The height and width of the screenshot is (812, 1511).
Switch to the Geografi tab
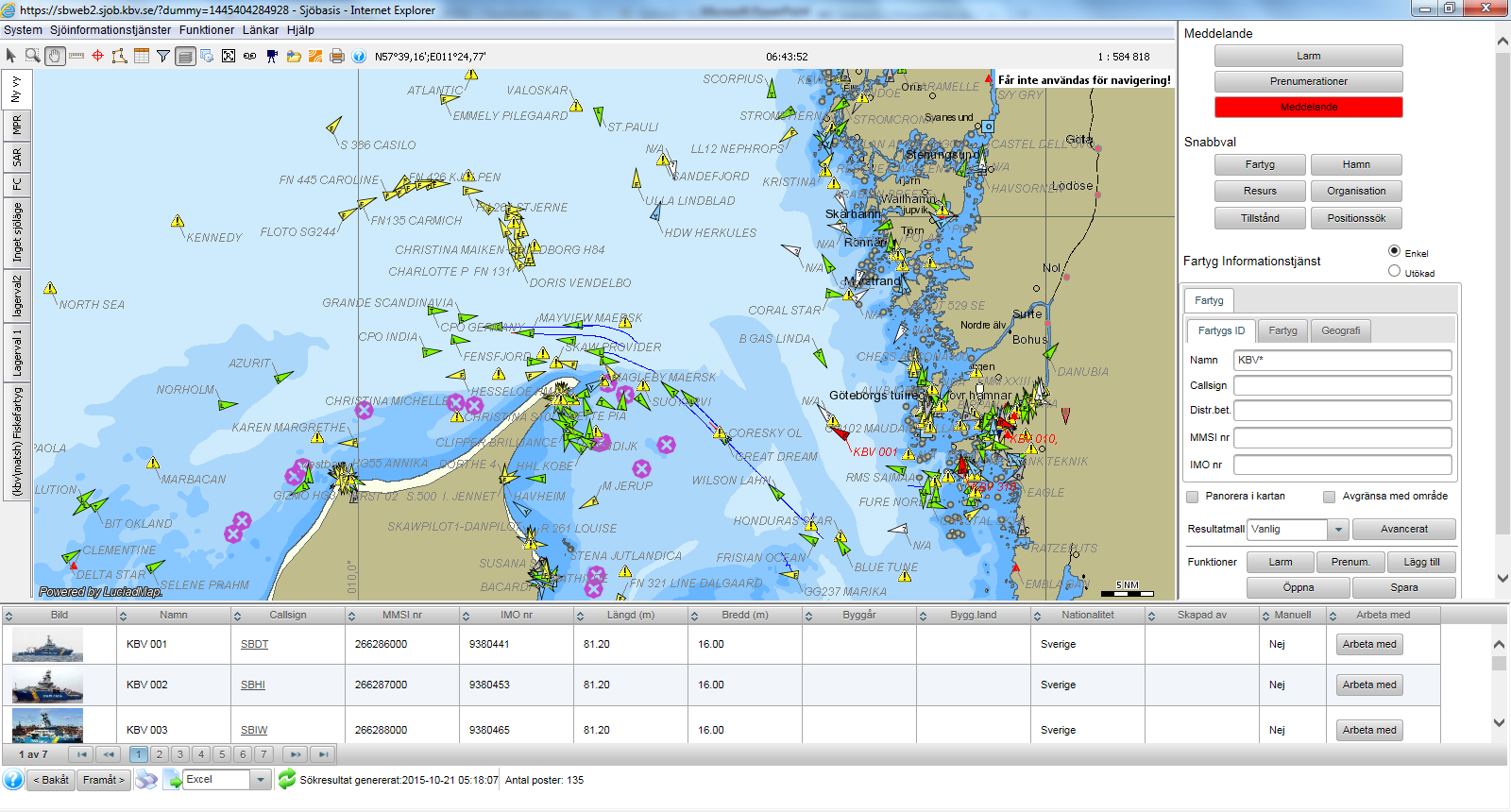click(x=1340, y=330)
